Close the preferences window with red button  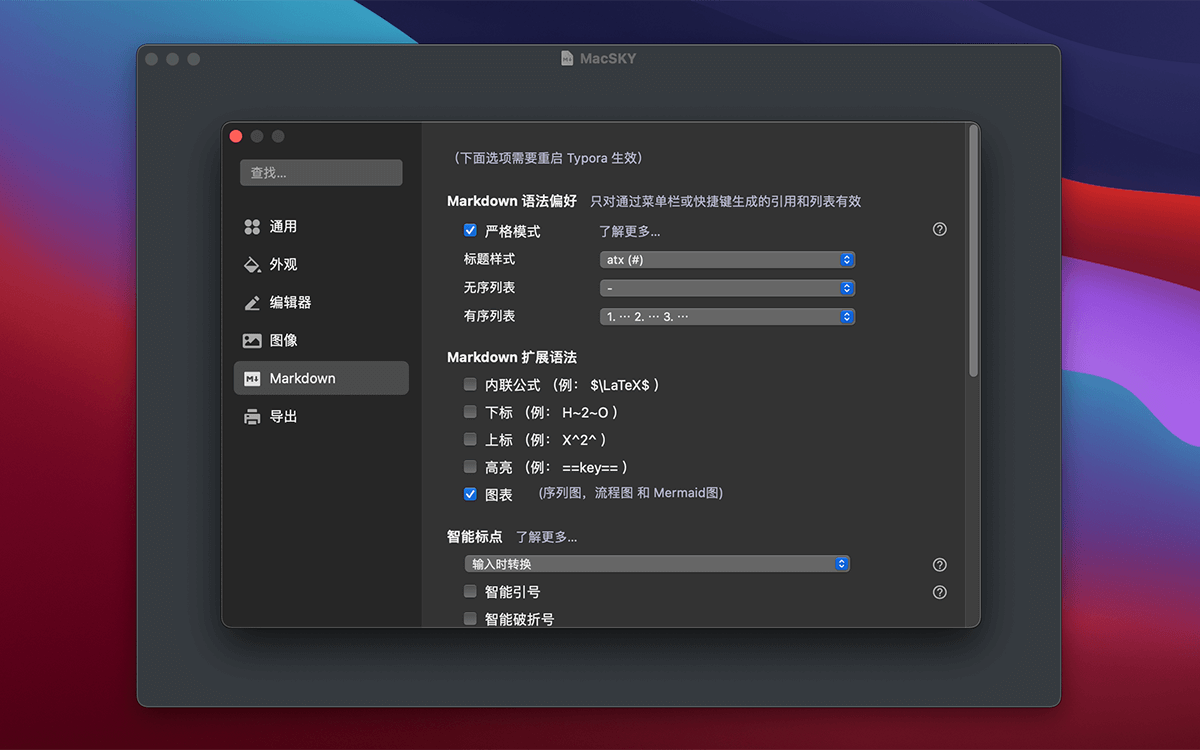coord(236,136)
